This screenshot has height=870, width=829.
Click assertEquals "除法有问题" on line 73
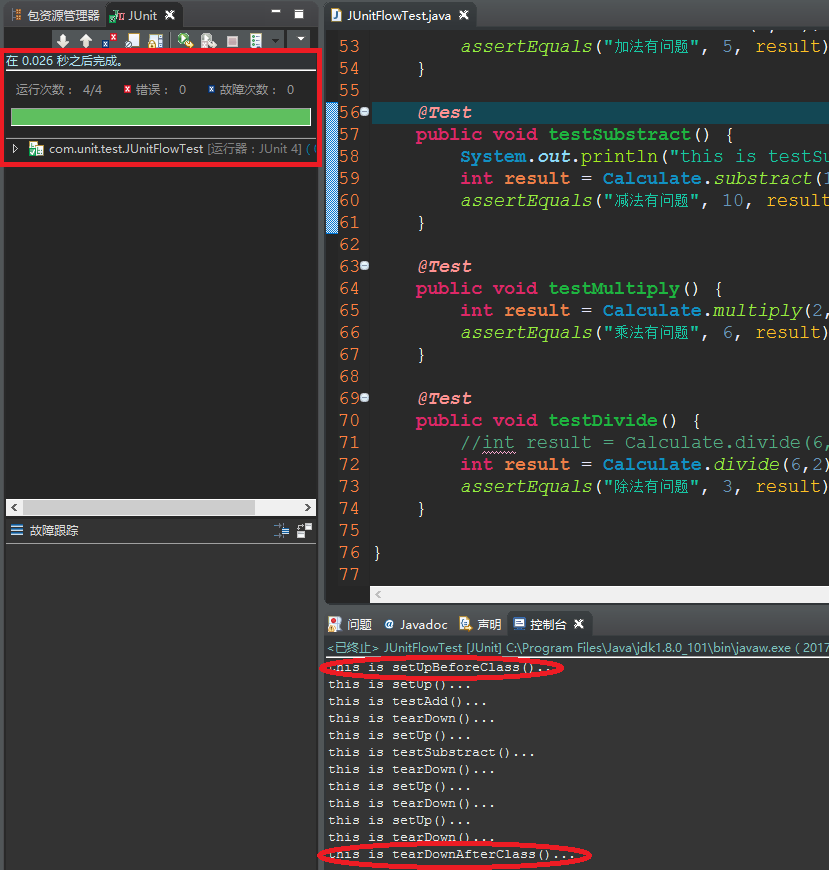[x=644, y=487]
